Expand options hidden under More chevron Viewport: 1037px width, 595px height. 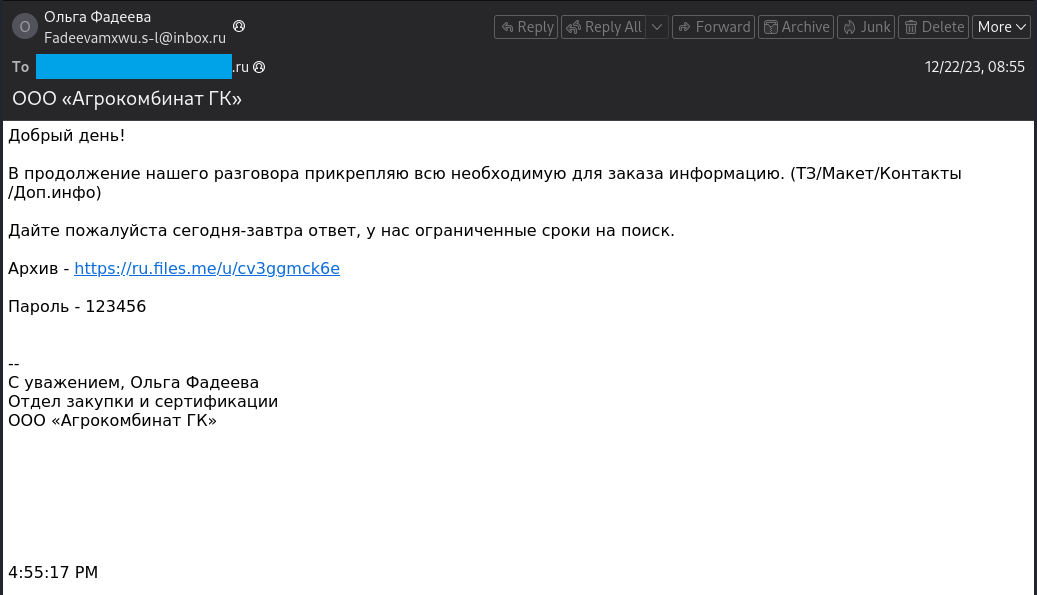pos(1019,27)
